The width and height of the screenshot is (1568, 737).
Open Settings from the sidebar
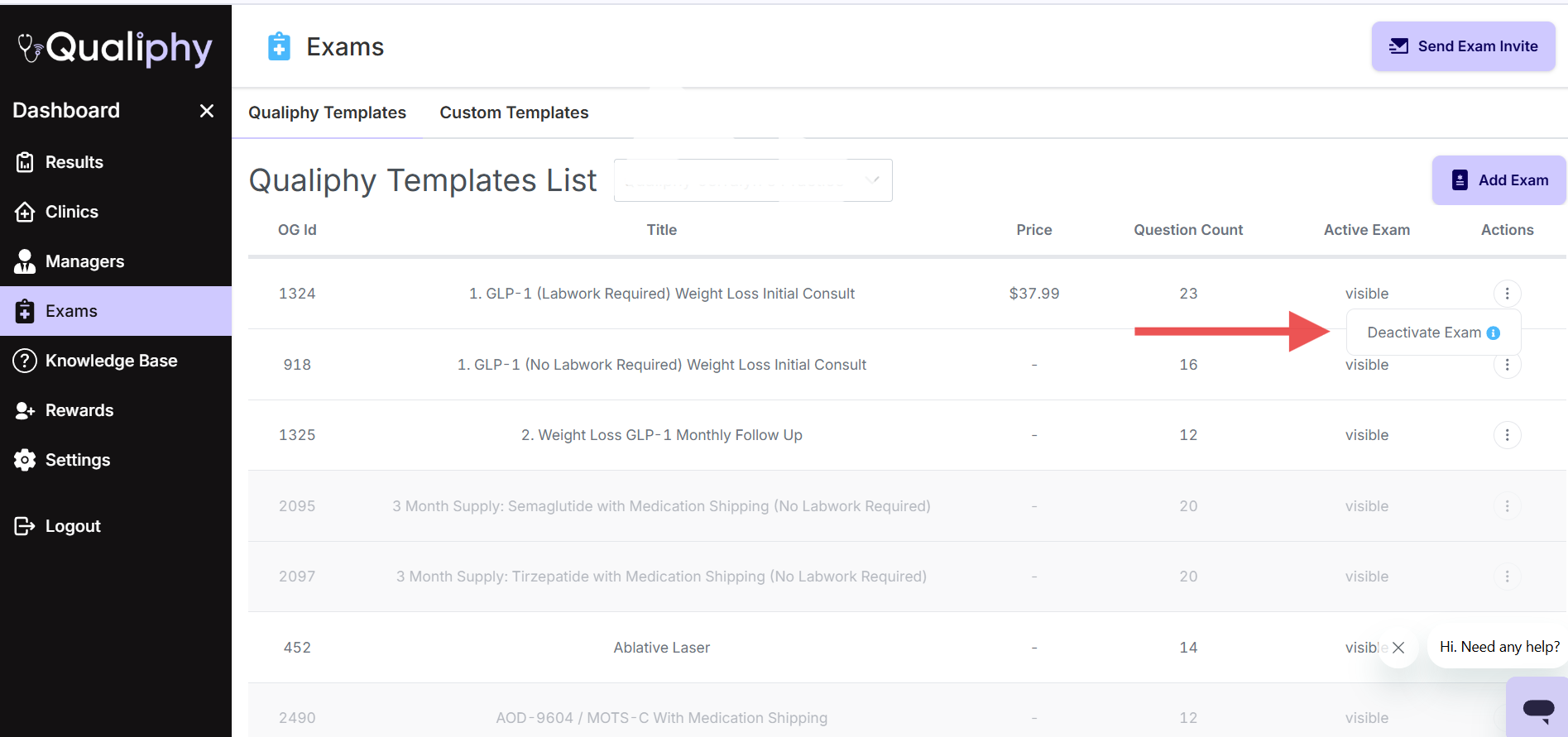coord(116,460)
